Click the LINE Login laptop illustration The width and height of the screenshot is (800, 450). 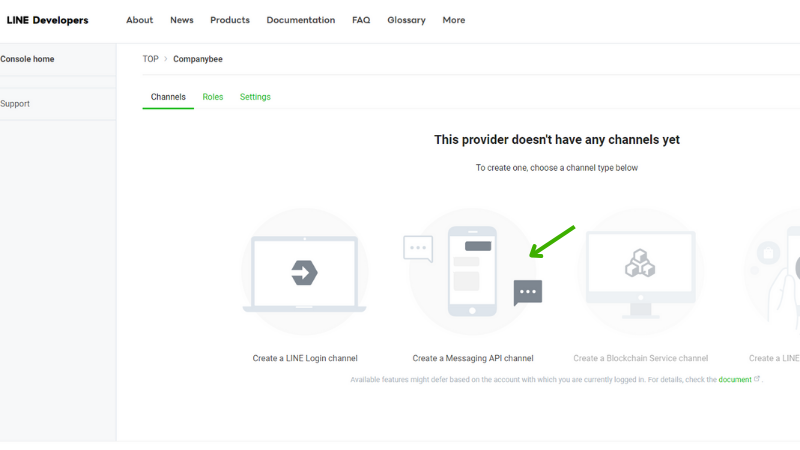click(x=305, y=272)
